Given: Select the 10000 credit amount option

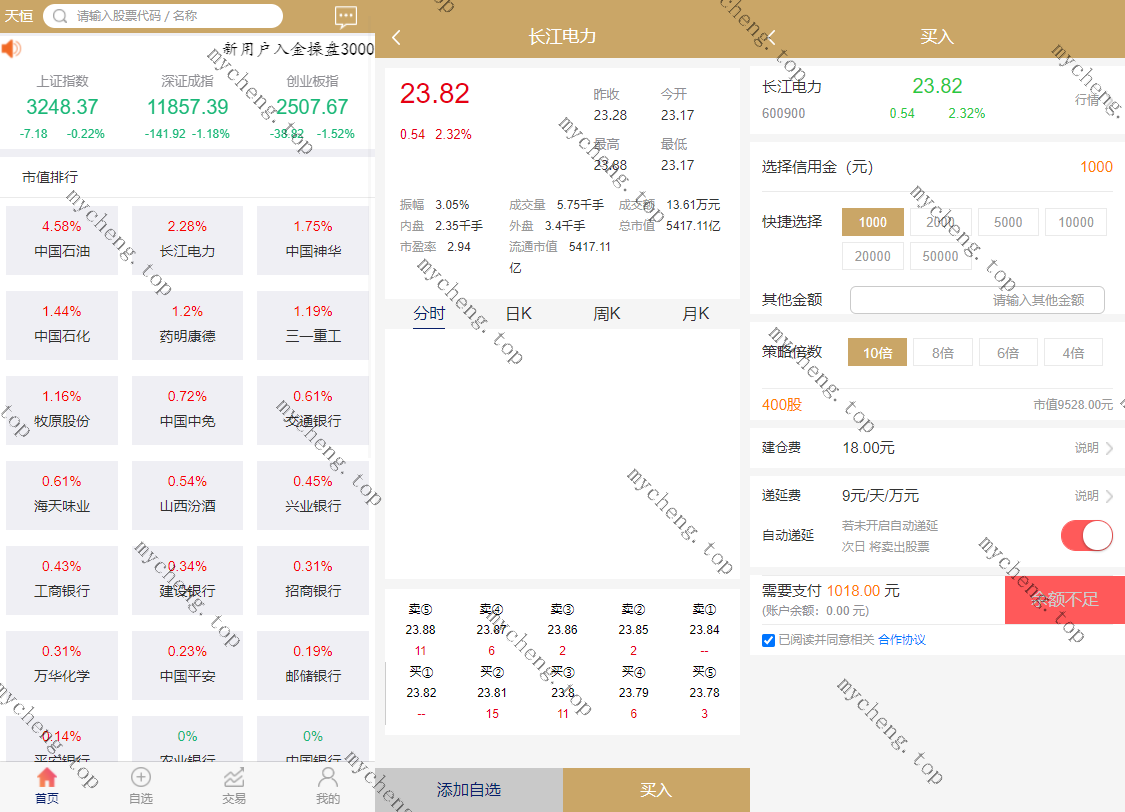Looking at the screenshot, I should point(1076,222).
